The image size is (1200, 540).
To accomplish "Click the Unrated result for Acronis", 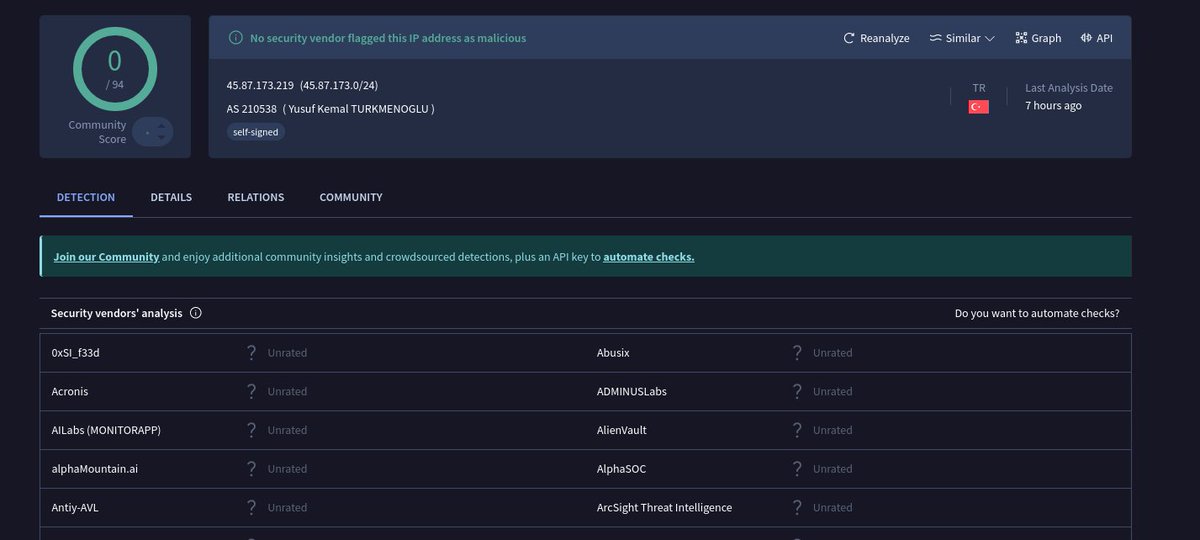I will (x=287, y=391).
